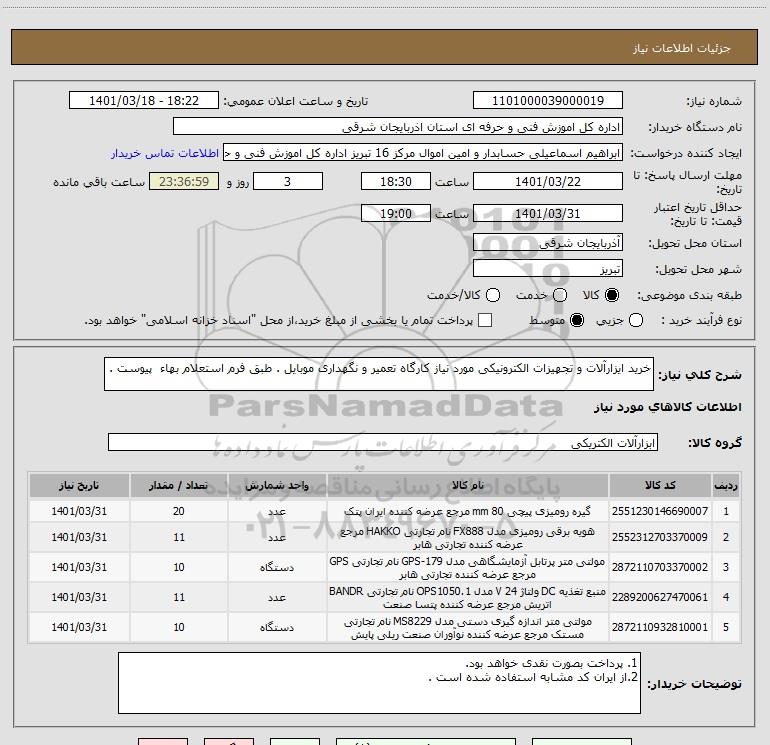Select product code 2551230146690007
770x745 pixels.
click(x=660, y=511)
